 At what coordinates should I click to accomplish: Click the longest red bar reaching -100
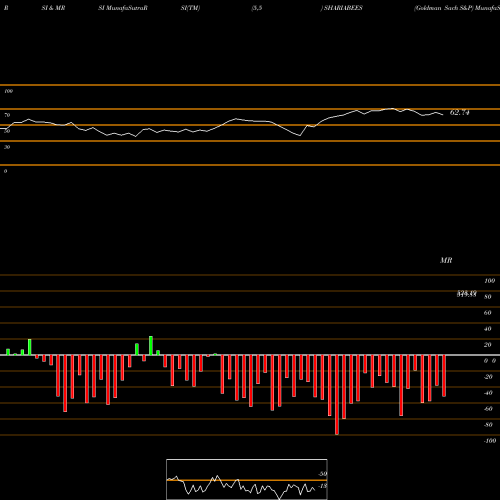337,395
